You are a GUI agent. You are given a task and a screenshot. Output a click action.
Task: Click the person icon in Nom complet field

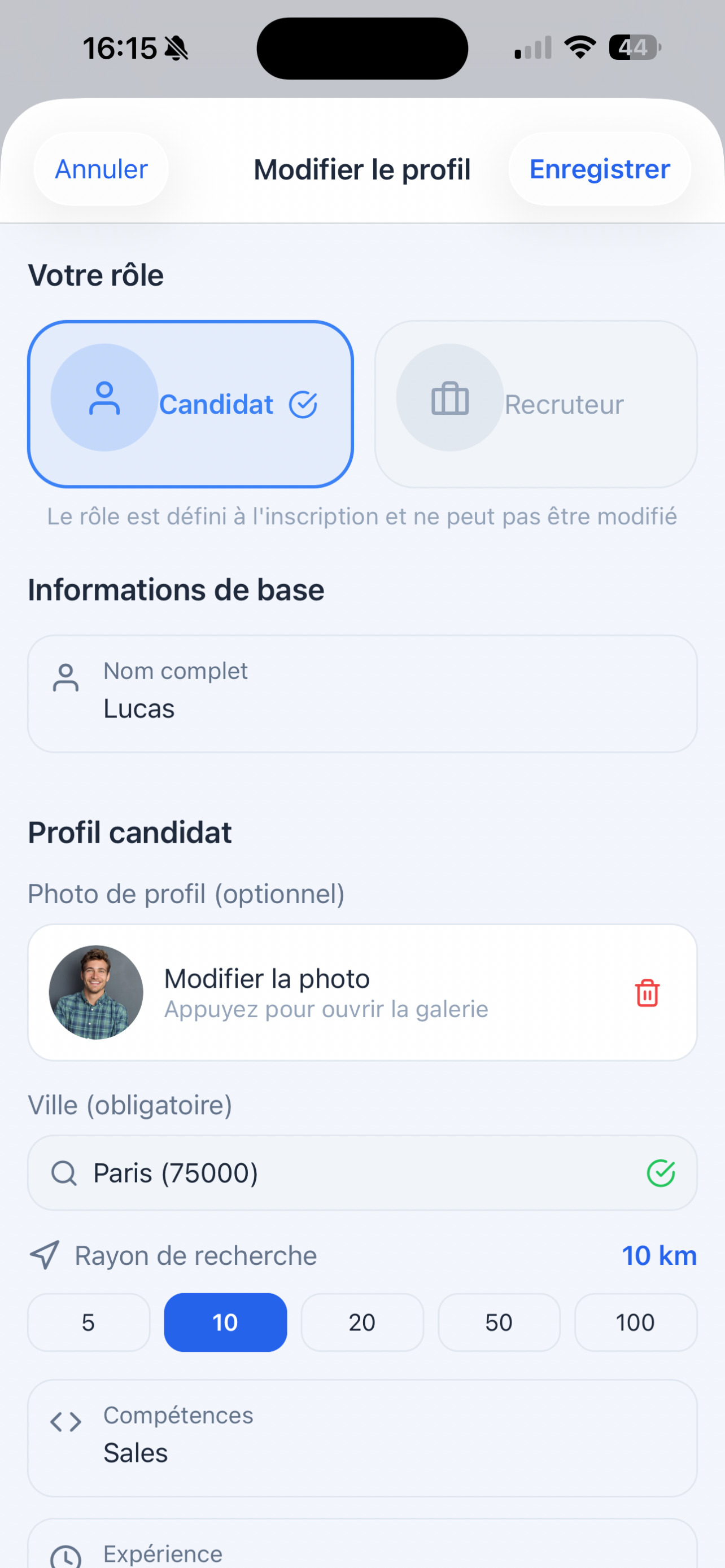pyautogui.click(x=65, y=677)
